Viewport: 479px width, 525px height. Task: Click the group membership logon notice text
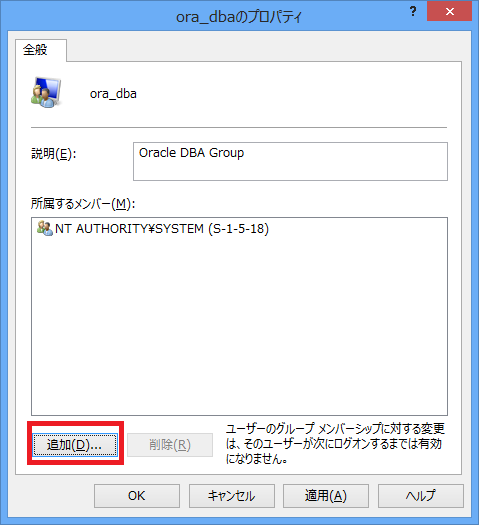pyautogui.click(x=335, y=444)
